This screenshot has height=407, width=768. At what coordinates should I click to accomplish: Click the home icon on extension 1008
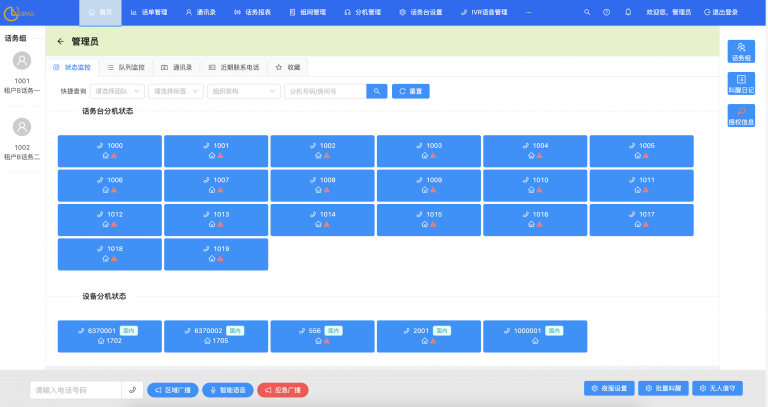[318, 190]
